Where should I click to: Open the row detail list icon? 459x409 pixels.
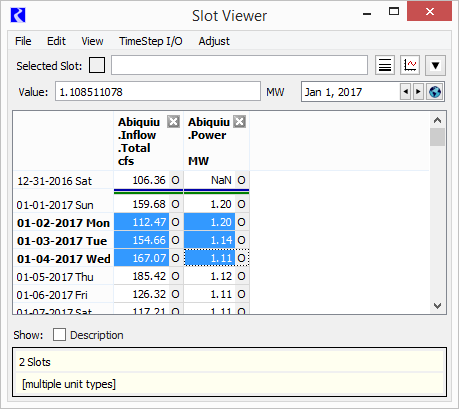tap(385, 65)
